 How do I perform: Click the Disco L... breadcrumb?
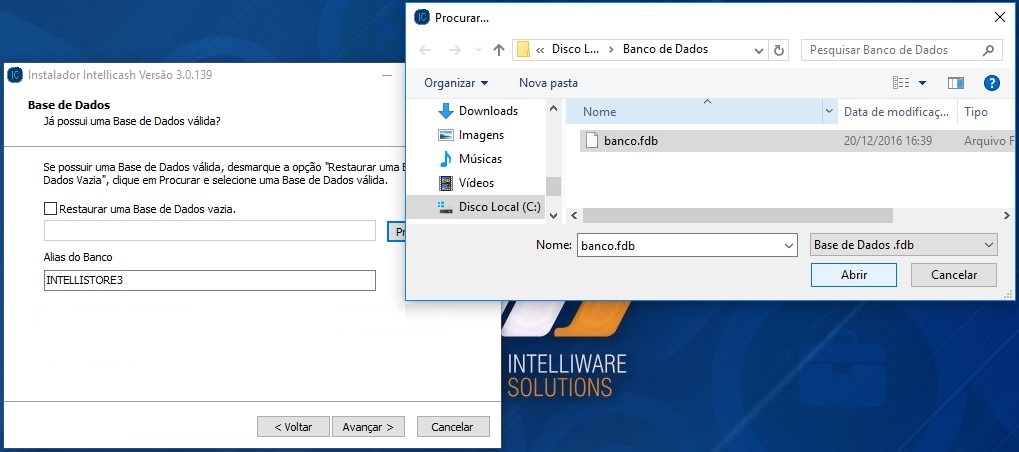click(575, 49)
